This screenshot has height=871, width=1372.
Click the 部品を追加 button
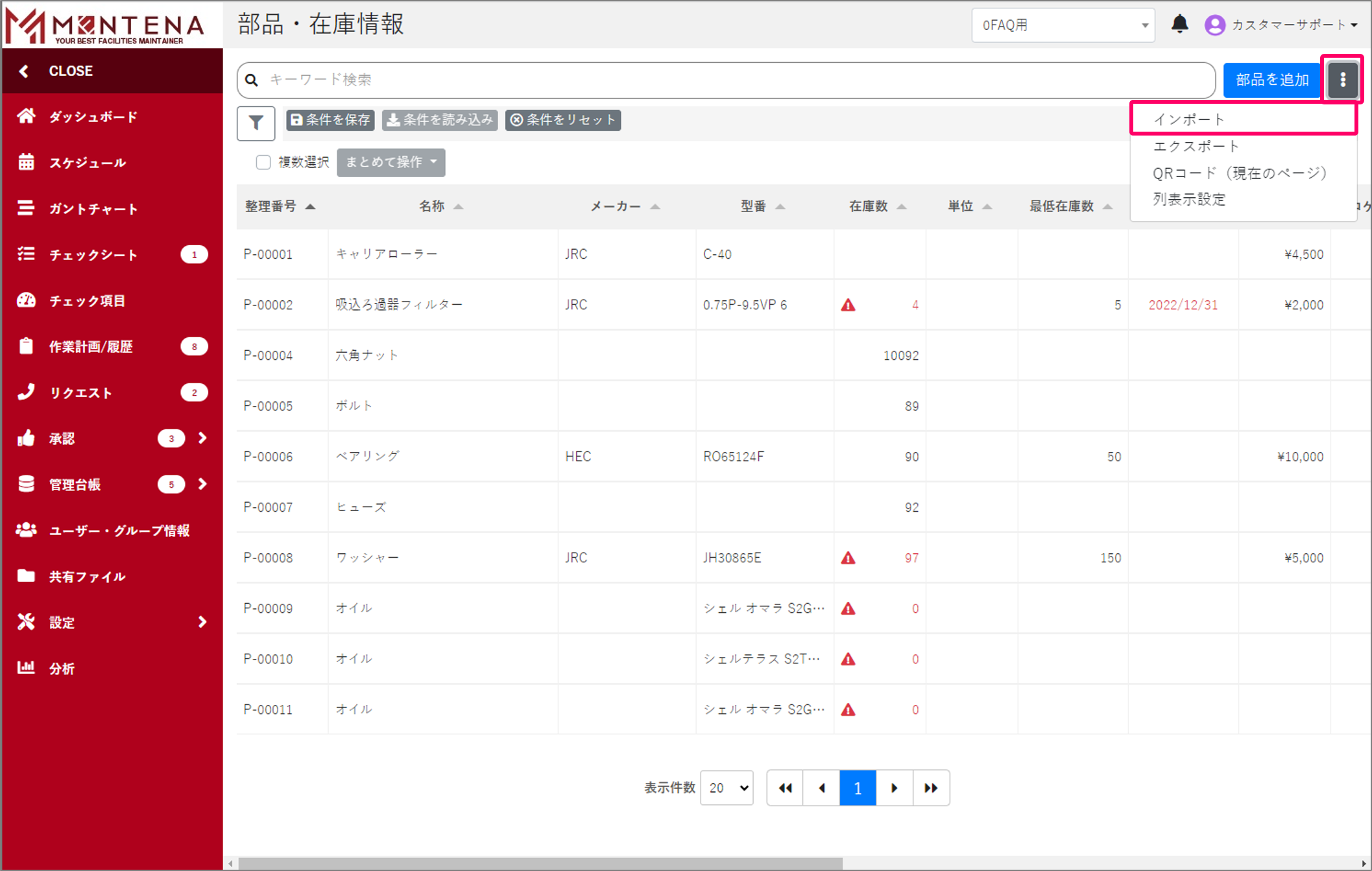(x=1271, y=80)
